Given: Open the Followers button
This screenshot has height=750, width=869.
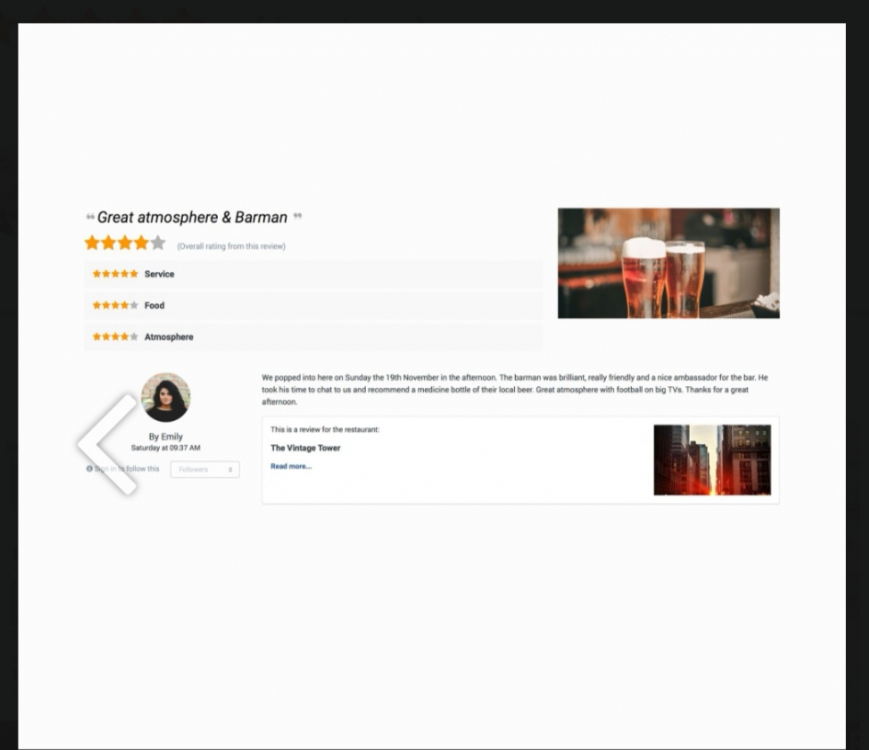Looking at the screenshot, I should click(x=205, y=470).
